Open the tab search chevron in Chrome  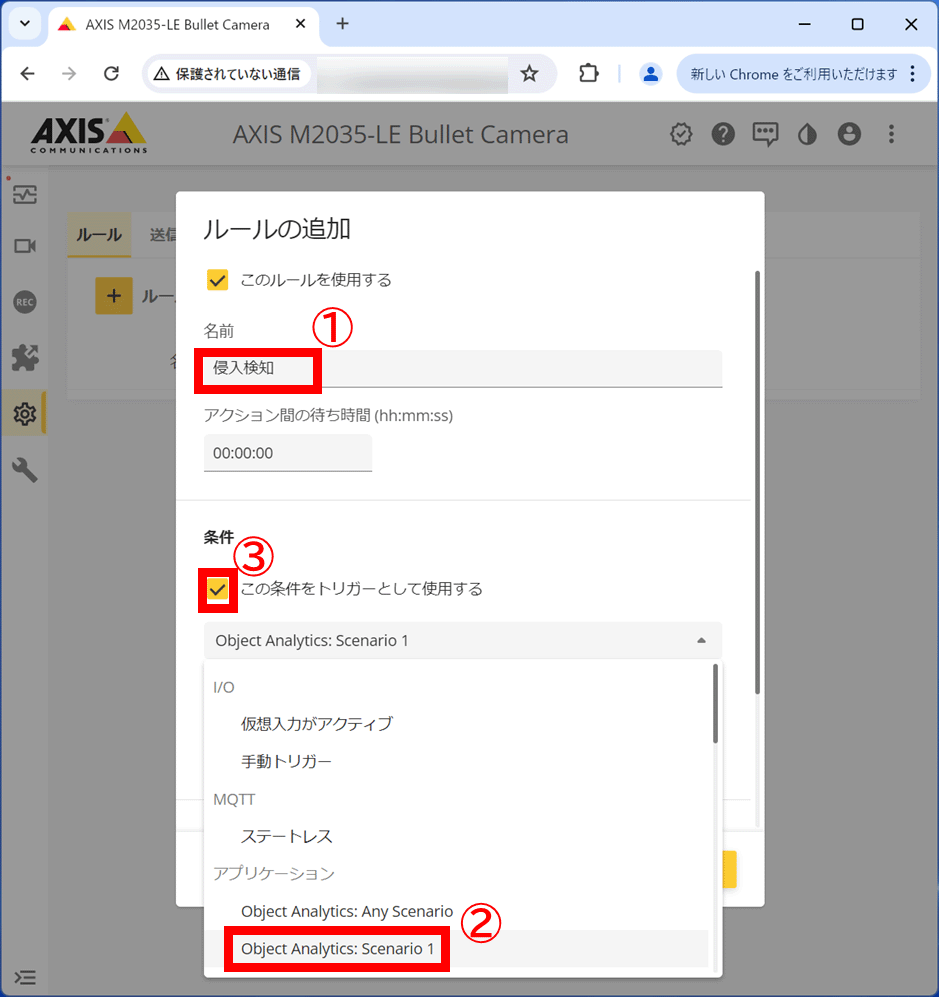25,24
